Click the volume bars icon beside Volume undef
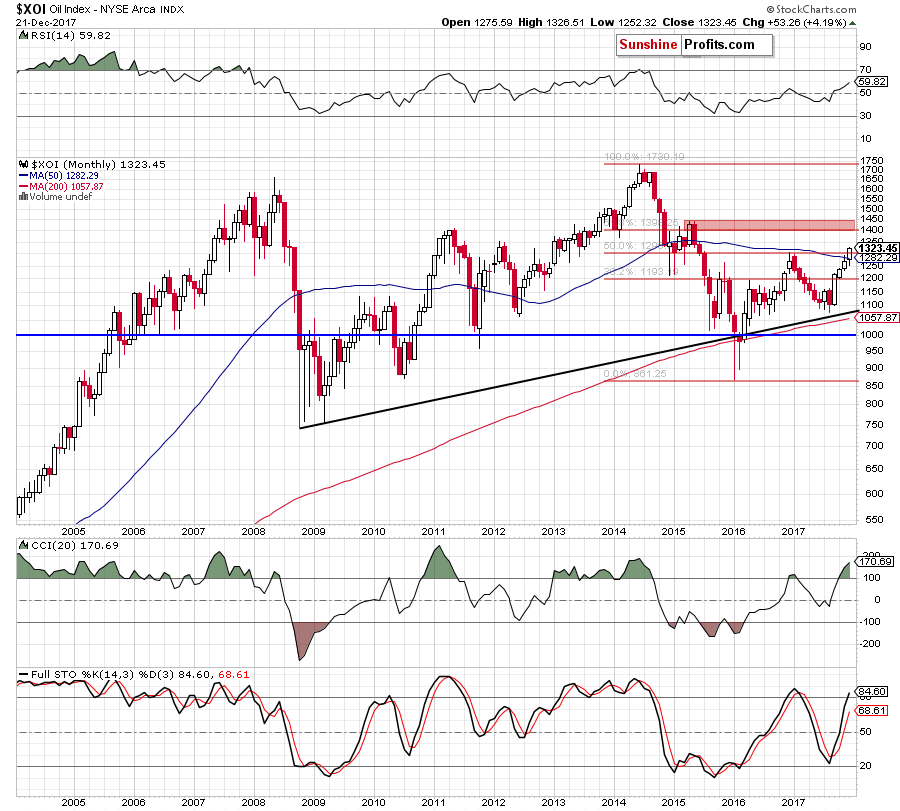 pos(24,196)
